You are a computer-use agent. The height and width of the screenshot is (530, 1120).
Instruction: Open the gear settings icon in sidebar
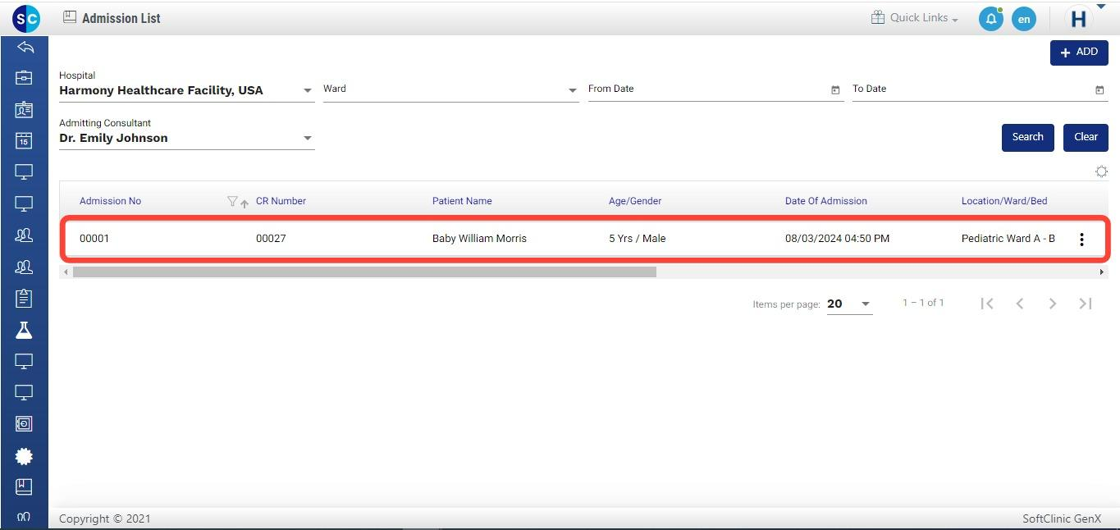click(x=24, y=456)
